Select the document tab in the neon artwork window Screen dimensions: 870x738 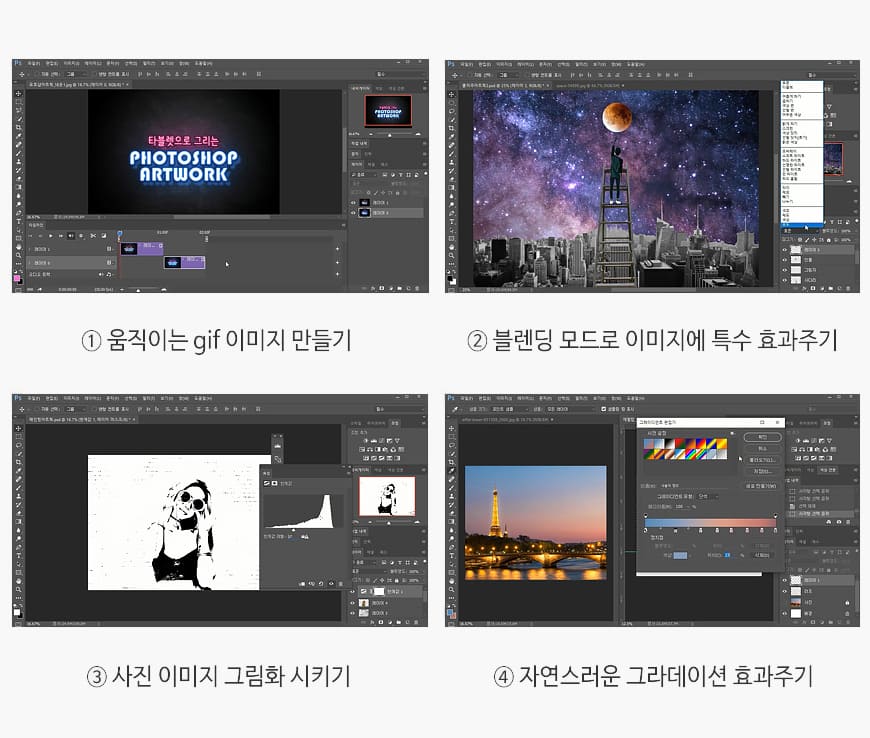pyautogui.click(x=78, y=85)
